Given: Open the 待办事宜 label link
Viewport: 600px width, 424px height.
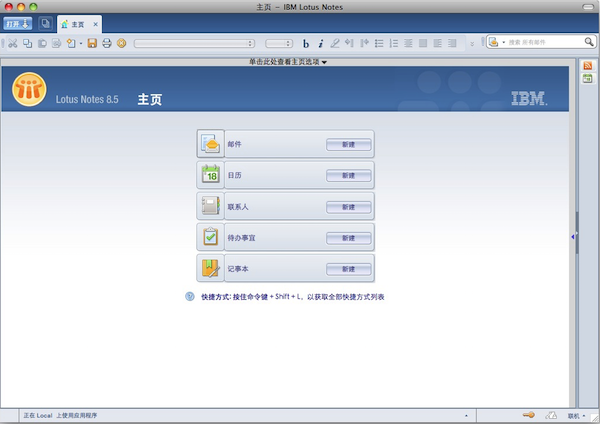Looking at the screenshot, I should coord(241,238).
